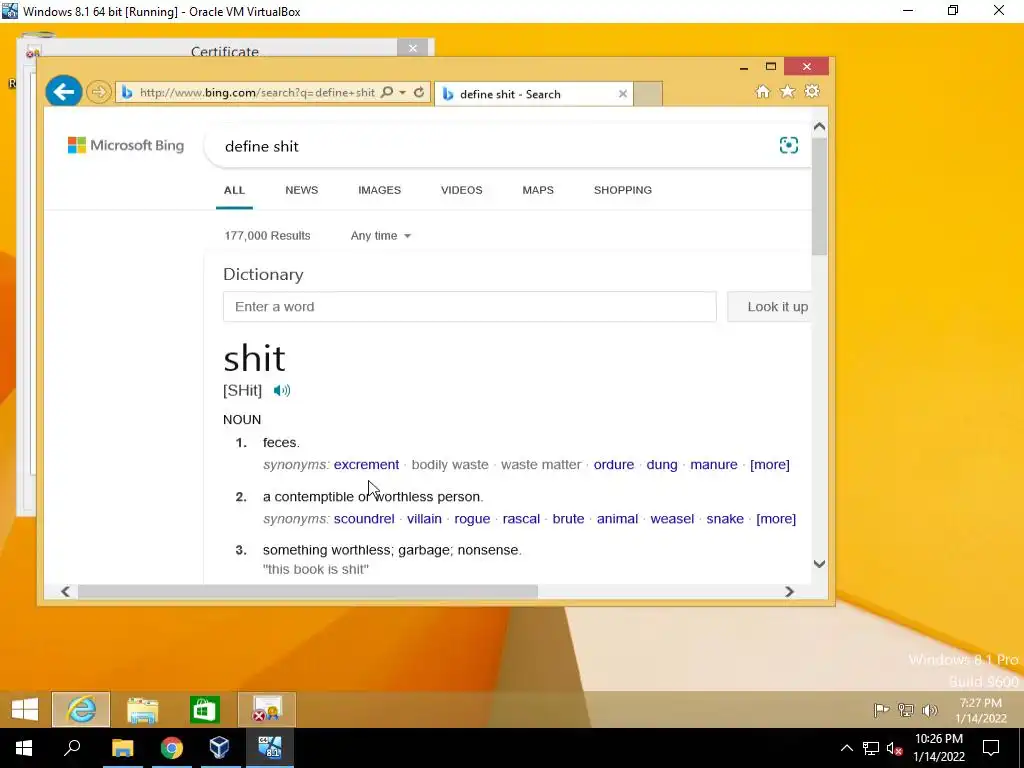Click Internet Explorer on guest taskbar

point(81,709)
